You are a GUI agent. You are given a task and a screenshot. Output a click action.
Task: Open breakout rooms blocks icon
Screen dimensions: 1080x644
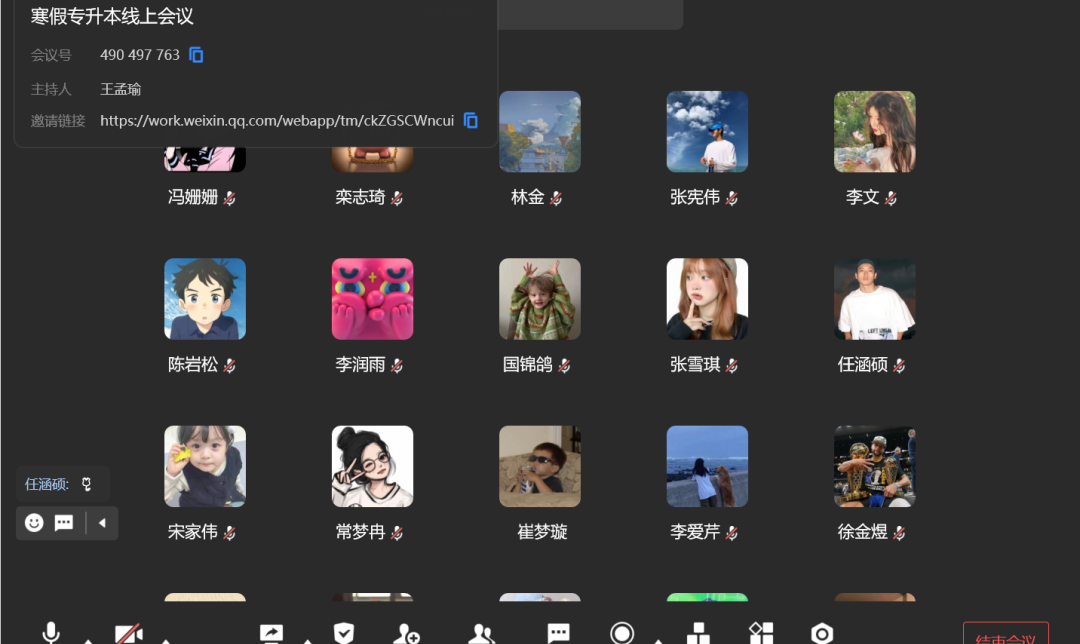tap(698, 633)
